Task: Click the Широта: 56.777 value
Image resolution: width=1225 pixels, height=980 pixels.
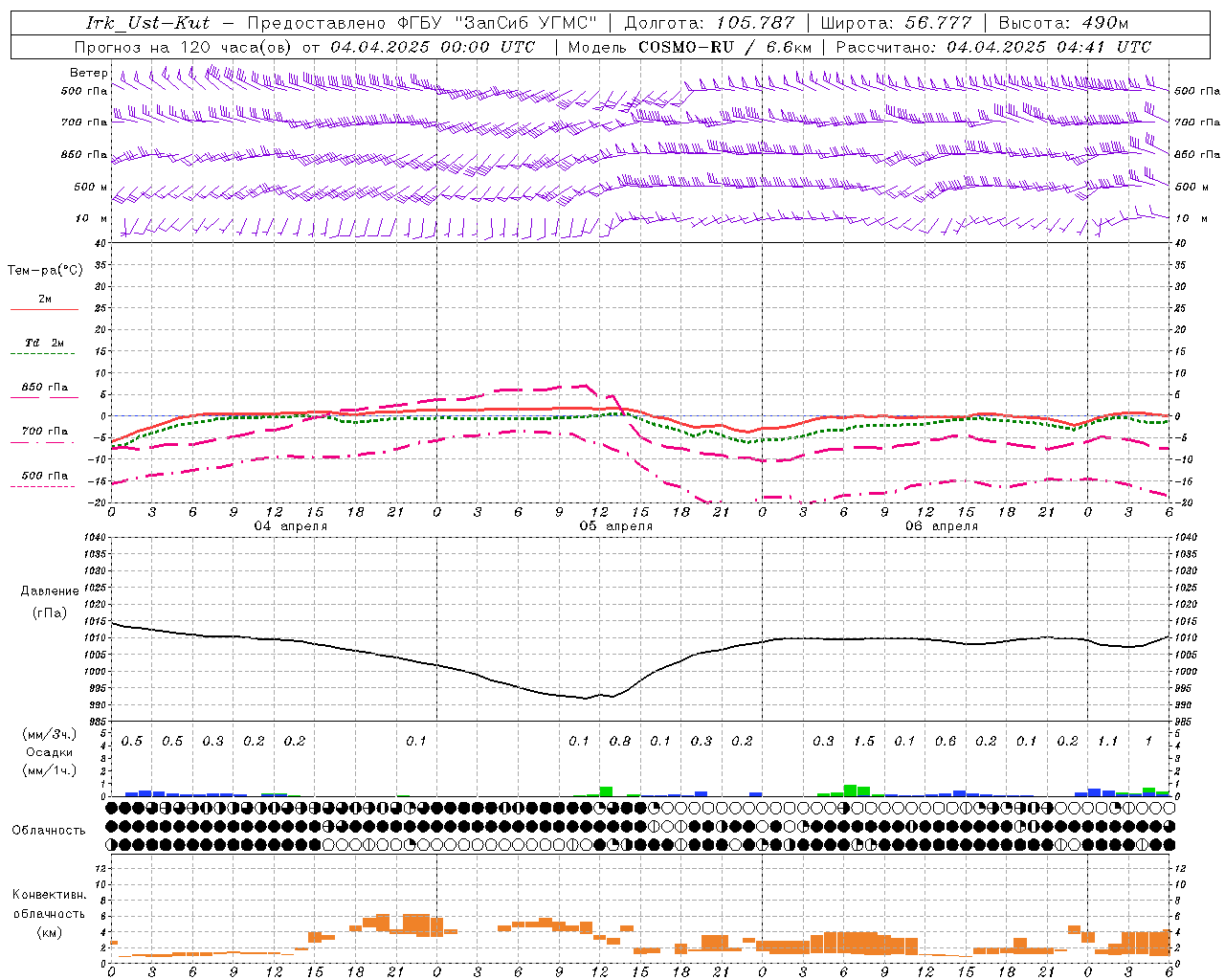Action: click(x=896, y=23)
